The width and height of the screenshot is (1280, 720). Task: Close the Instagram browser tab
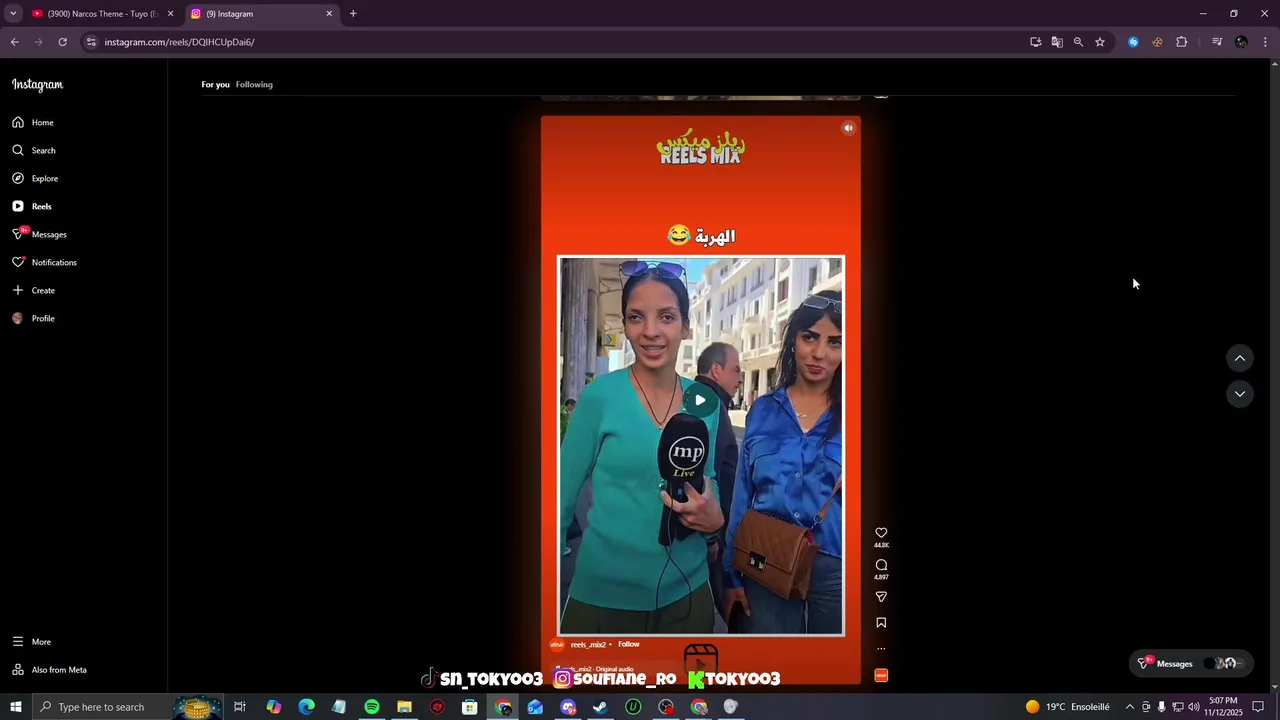329,14
